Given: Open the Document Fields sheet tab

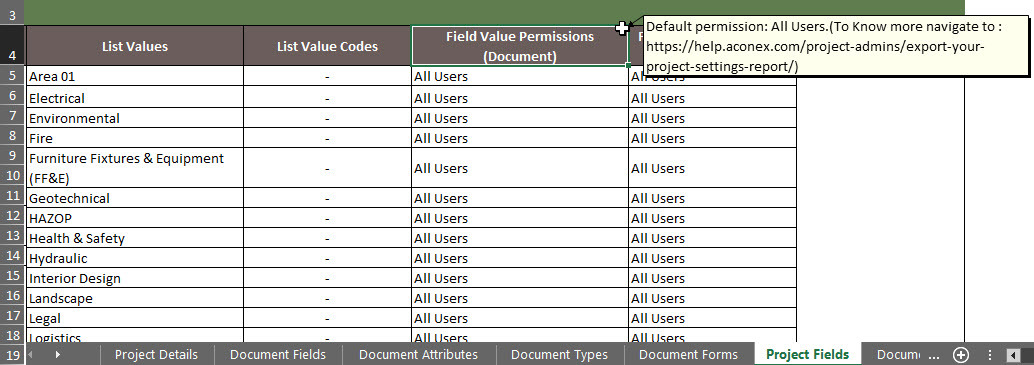Looking at the screenshot, I should tap(278, 354).
